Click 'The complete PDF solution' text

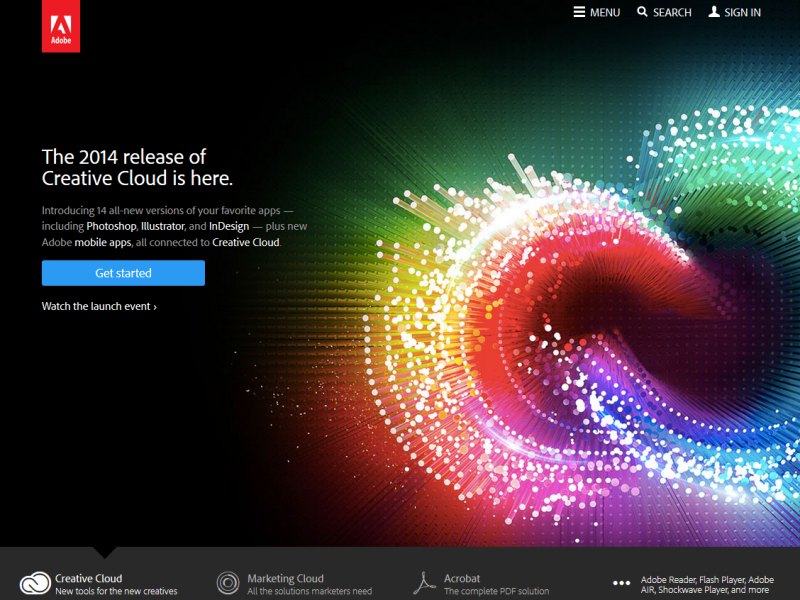[496, 591]
